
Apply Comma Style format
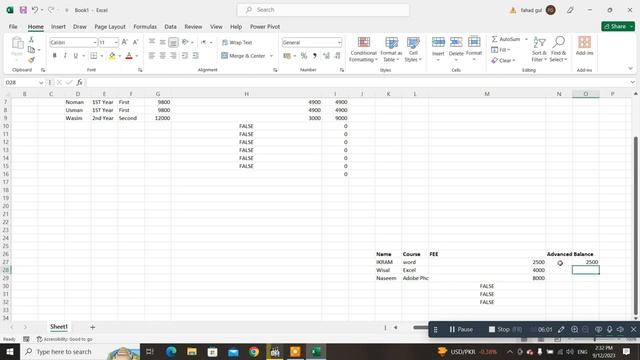tap(315, 56)
